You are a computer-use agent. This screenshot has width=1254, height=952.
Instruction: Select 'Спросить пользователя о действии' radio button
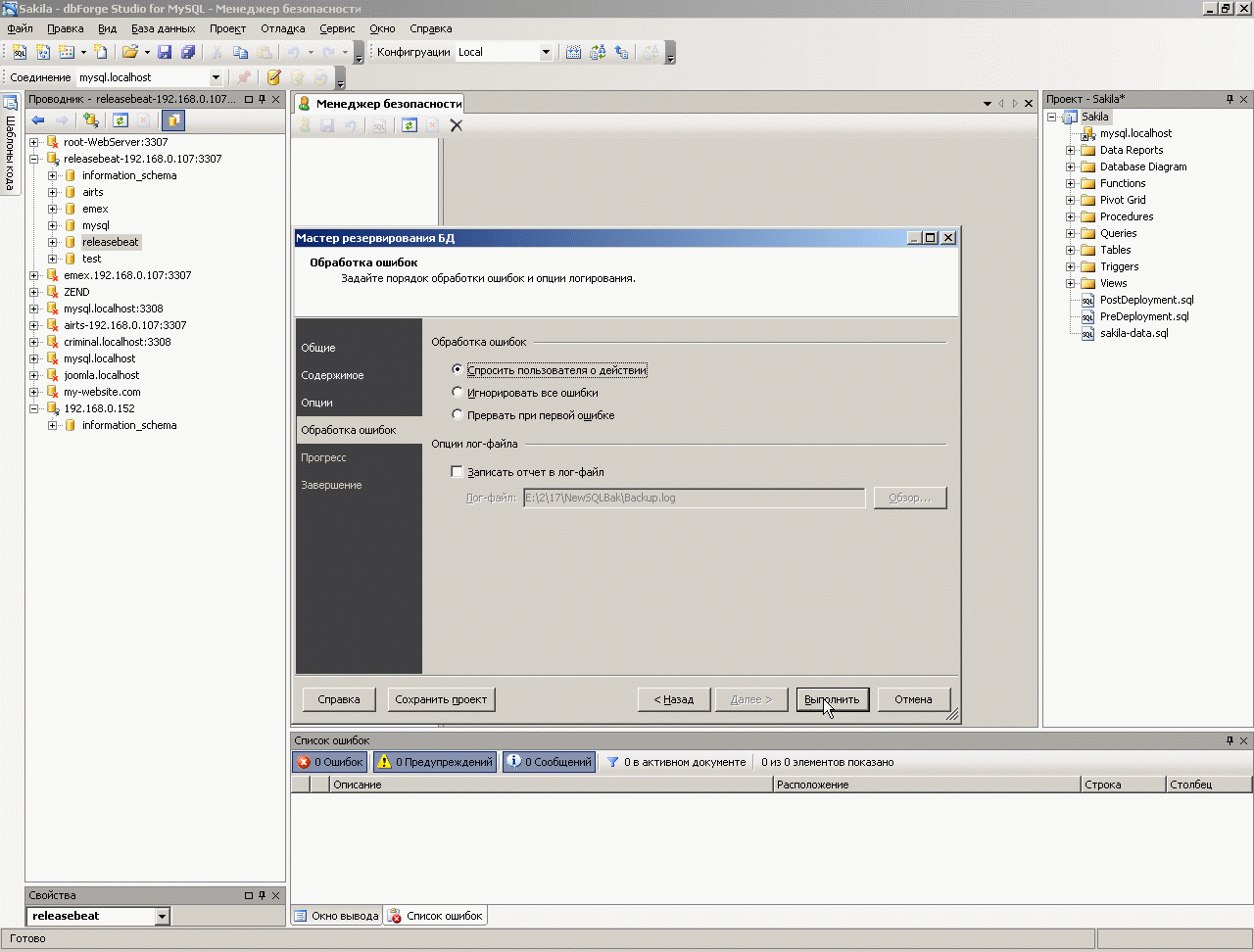(x=458, y=369)
